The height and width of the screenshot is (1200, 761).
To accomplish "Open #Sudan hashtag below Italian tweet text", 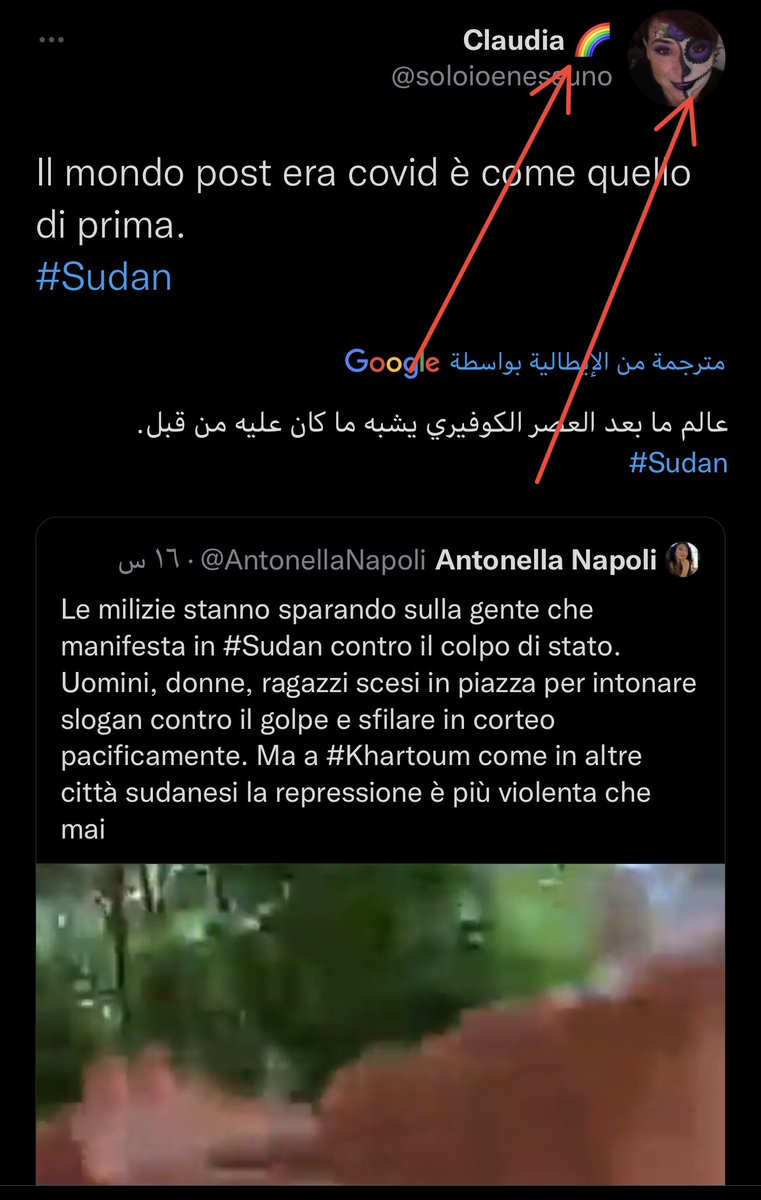I will coord(104,277).
